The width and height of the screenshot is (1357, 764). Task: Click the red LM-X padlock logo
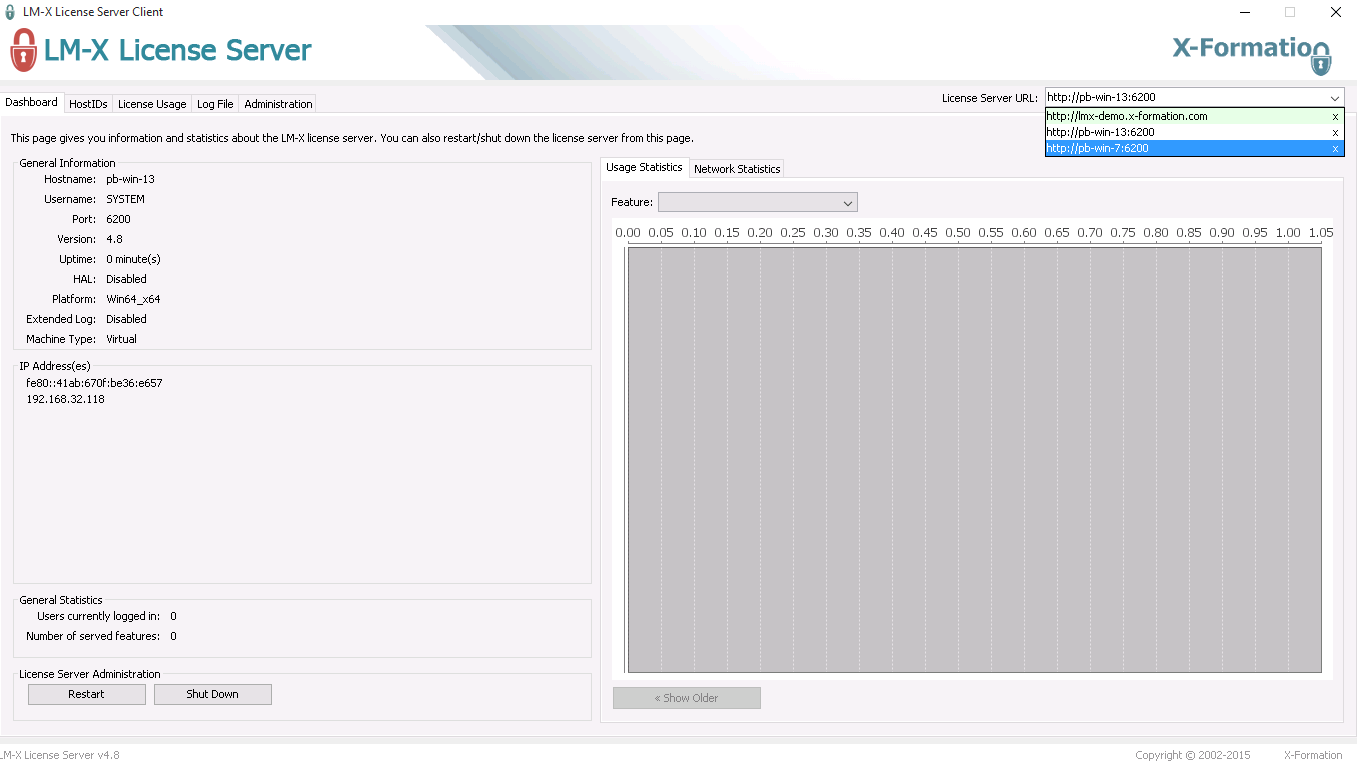pyautogui.click(x=23, y=50)
